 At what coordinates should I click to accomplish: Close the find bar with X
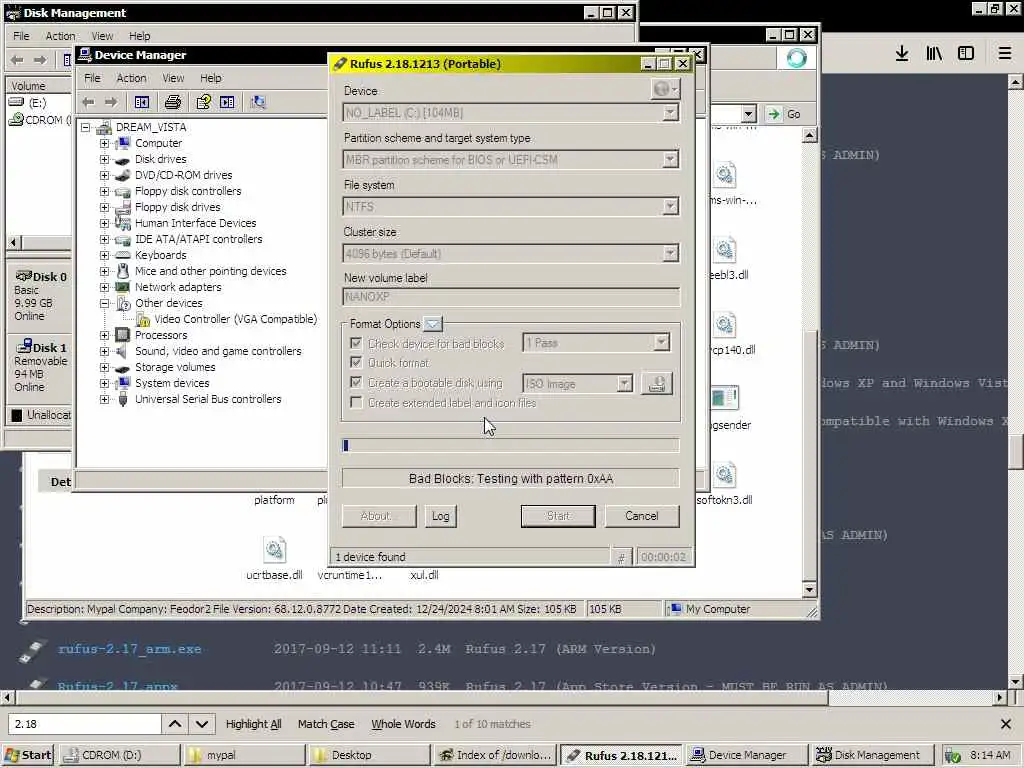tap(1006, 724)
